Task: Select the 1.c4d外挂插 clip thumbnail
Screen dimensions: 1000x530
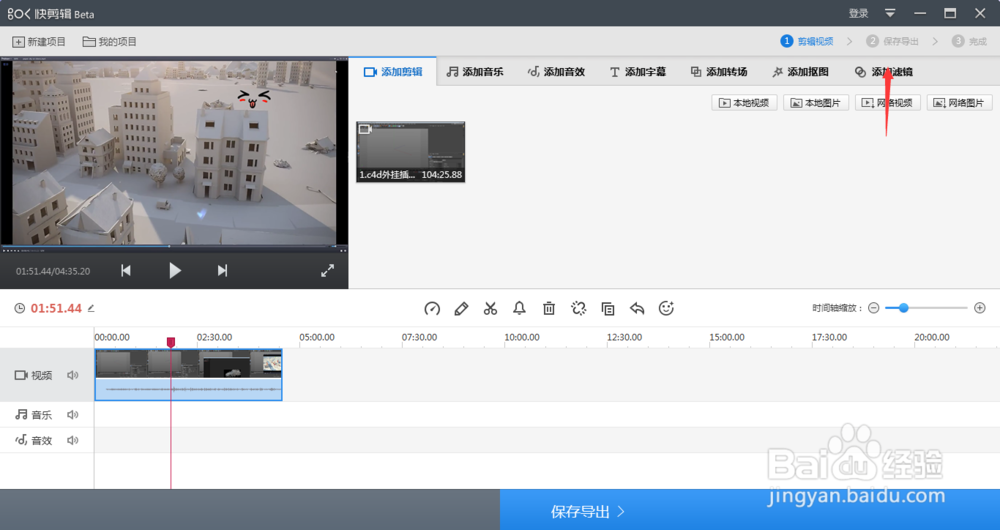Action: click(411, 152)
